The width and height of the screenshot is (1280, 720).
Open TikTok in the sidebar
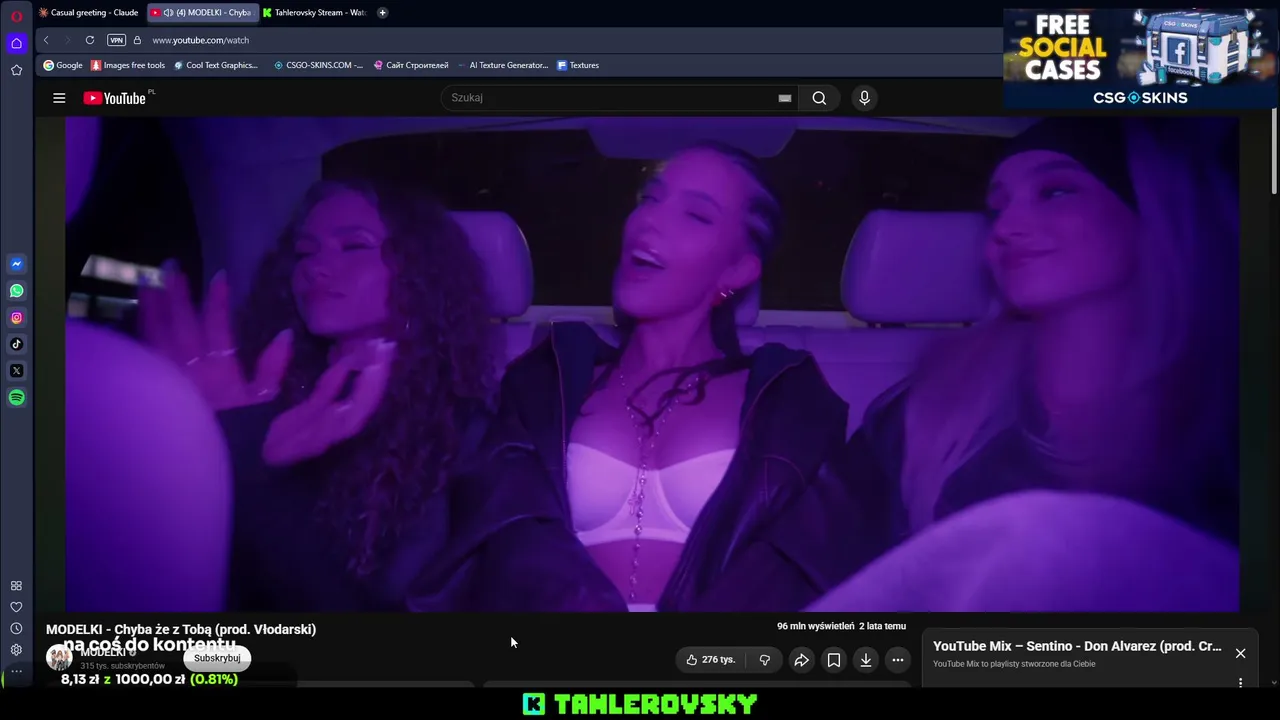tap(16, 344)
